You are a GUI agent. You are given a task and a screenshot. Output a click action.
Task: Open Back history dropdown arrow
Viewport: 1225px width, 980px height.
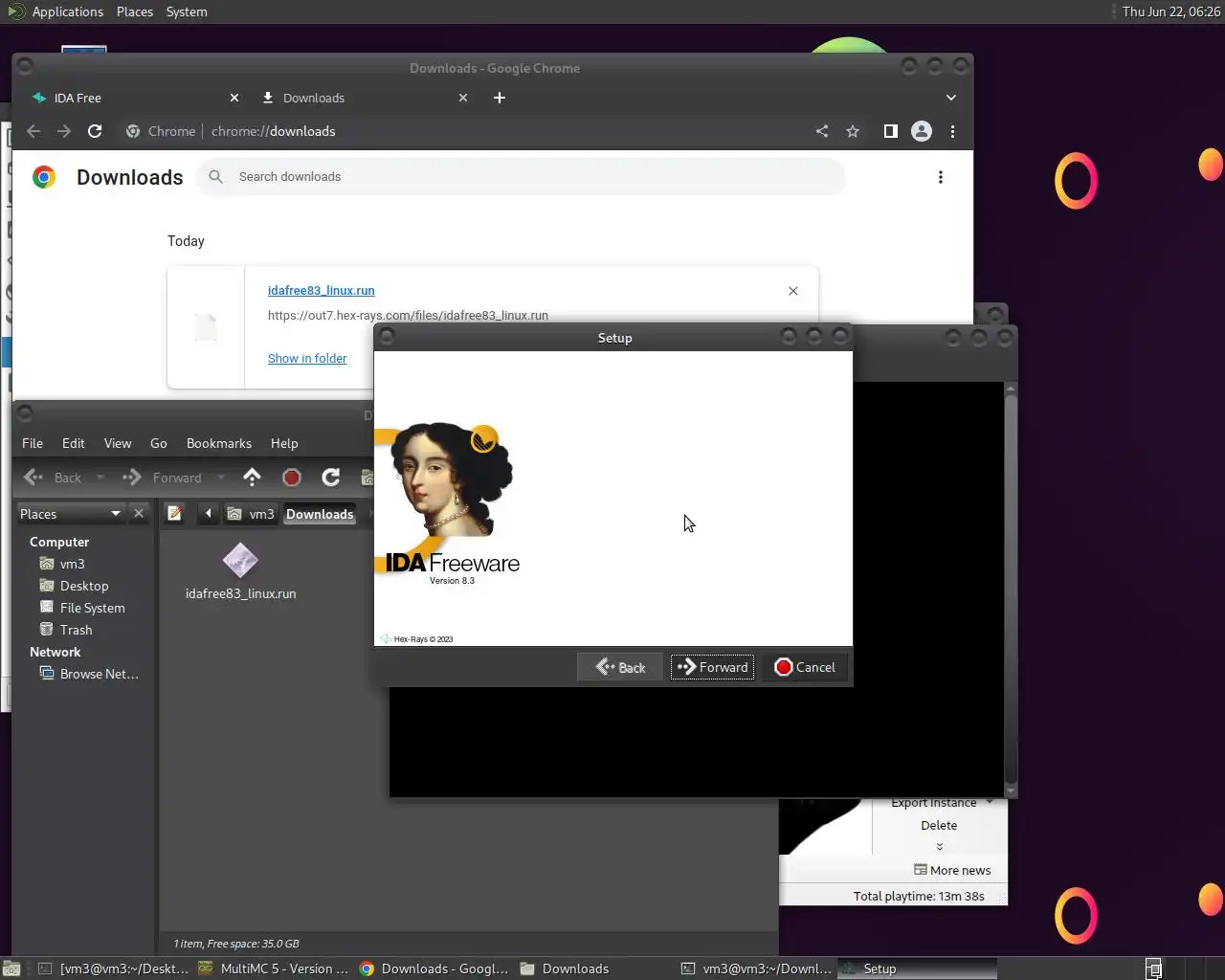[x=100, y=478]
